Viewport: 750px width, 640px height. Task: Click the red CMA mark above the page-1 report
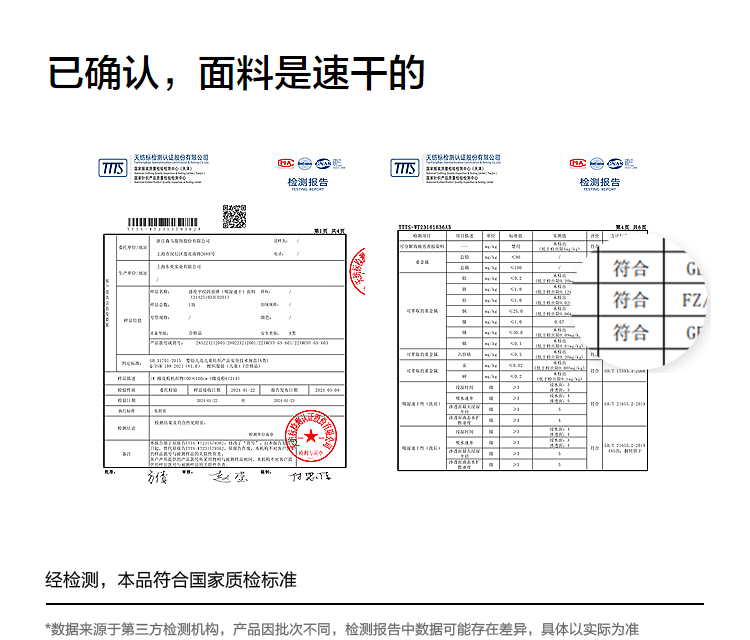[x=286, y=163]
